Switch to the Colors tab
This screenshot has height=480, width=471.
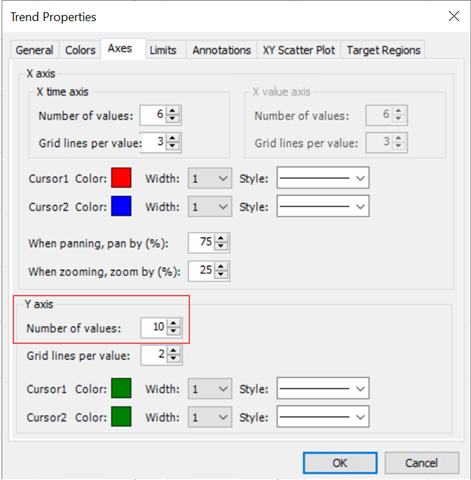[x=80, y=50]
